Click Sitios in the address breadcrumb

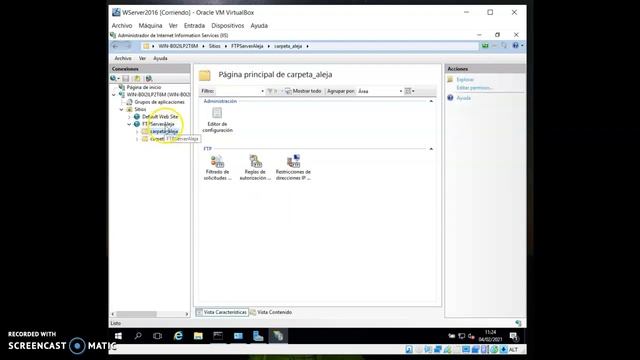pyautogui.click(x=214, y=46)
